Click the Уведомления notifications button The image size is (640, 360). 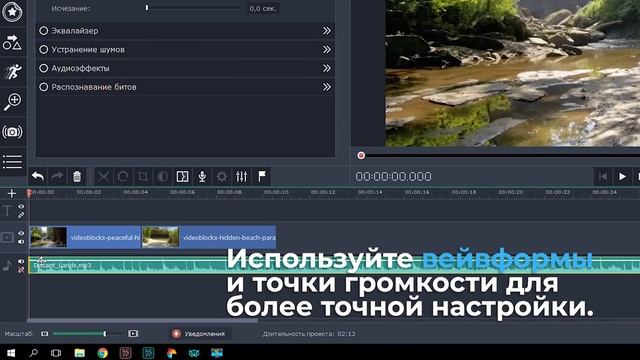(x=200, y=333)
